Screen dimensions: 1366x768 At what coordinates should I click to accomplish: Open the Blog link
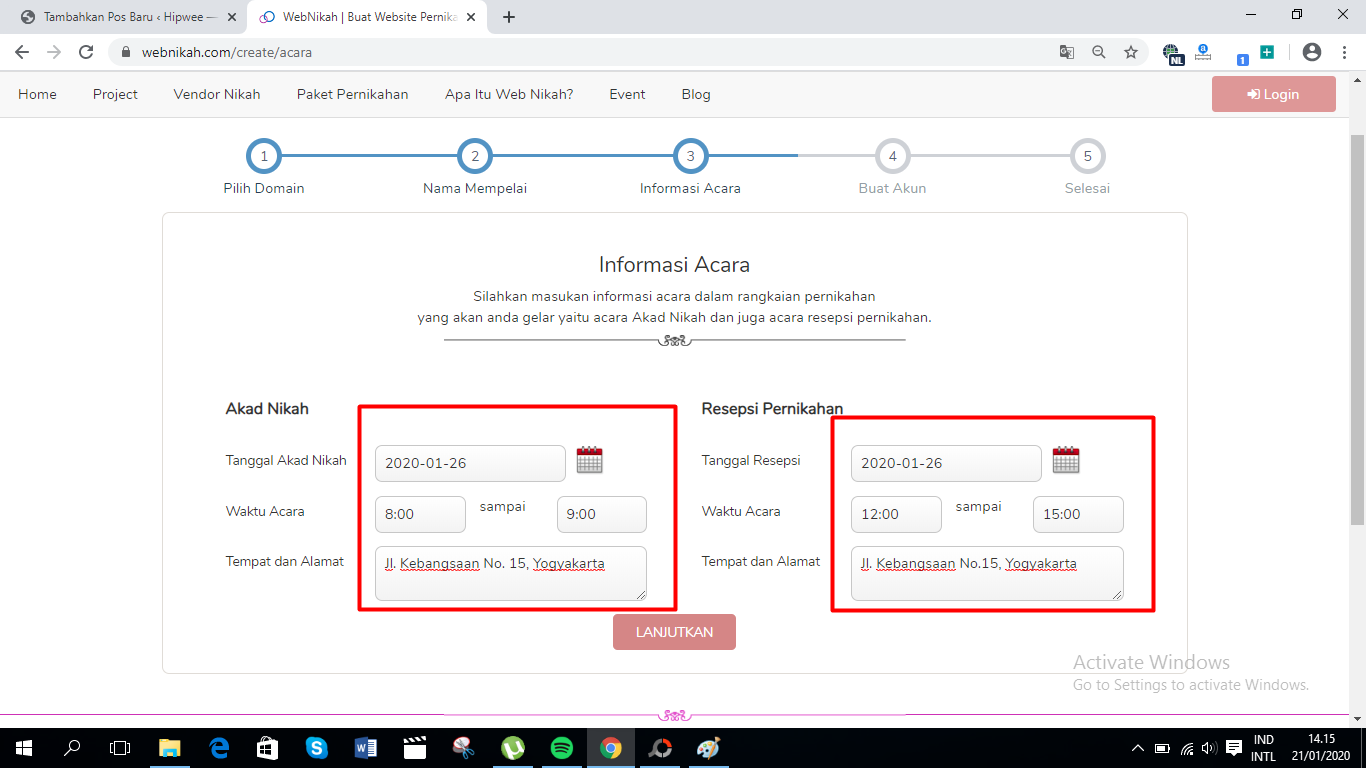pos(695,94)
